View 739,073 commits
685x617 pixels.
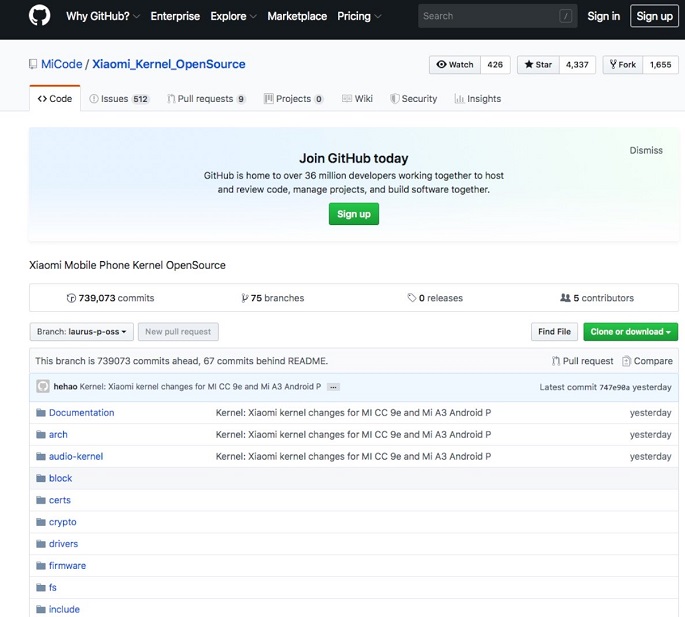point(111,298)
